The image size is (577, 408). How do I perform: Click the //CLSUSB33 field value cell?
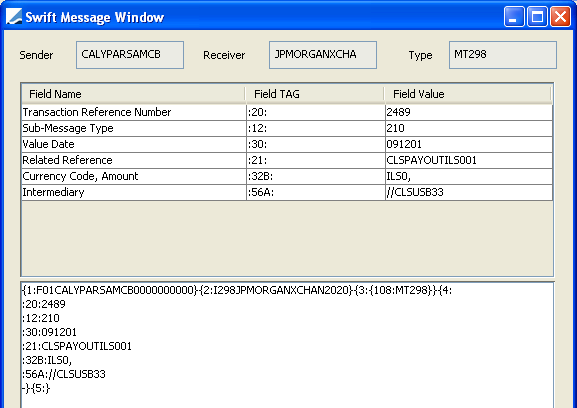point(469,192)
